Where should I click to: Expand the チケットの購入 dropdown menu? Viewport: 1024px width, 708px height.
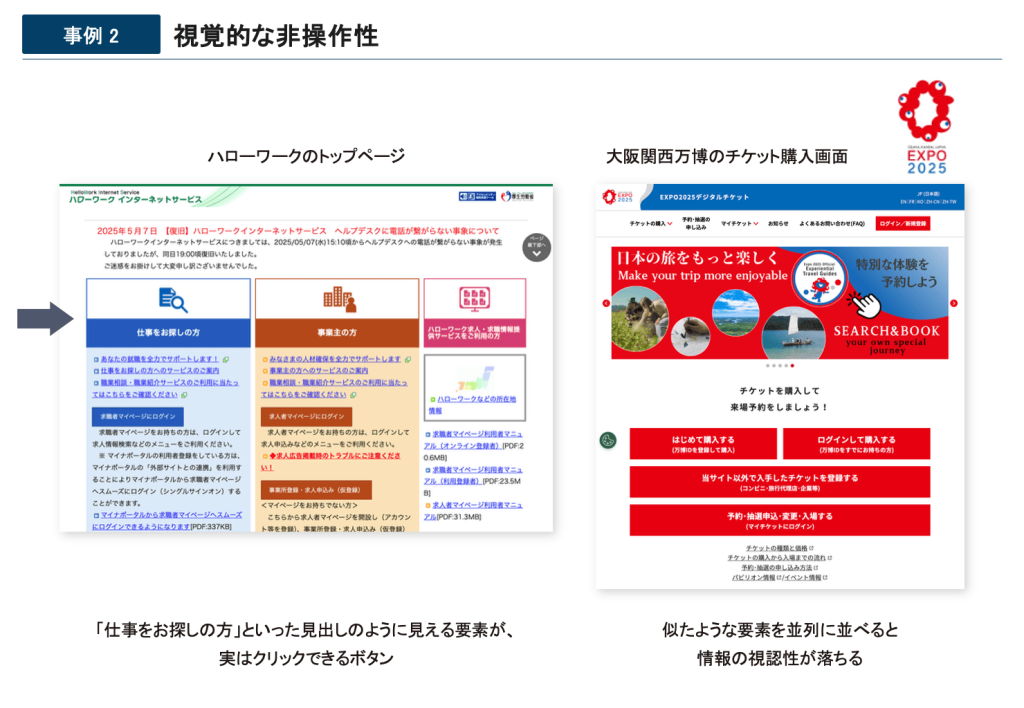tap(650, 224)
